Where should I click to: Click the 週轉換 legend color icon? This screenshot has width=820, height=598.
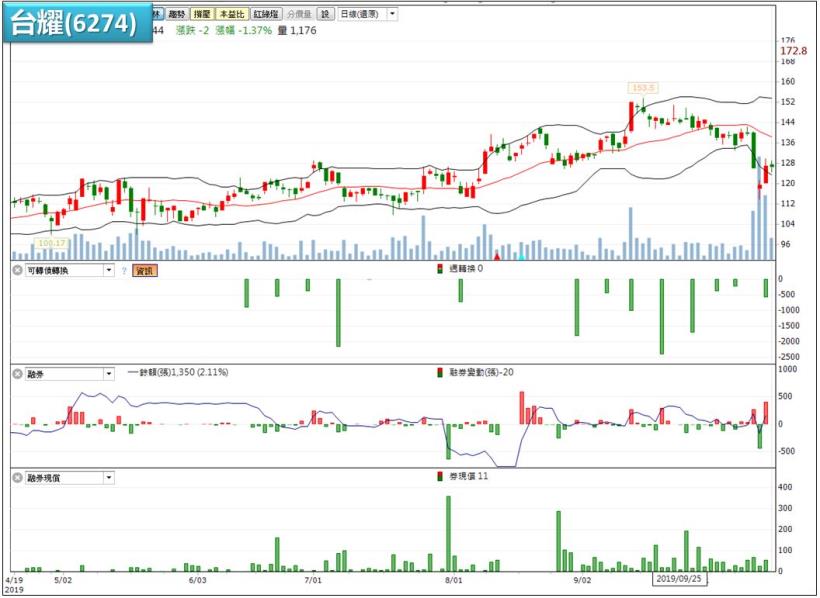(439, 269)
